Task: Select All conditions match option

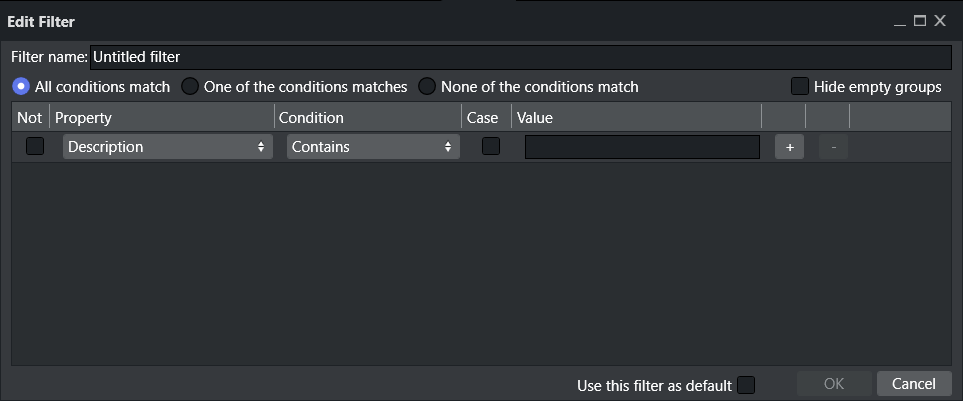Action: (21, 87)
